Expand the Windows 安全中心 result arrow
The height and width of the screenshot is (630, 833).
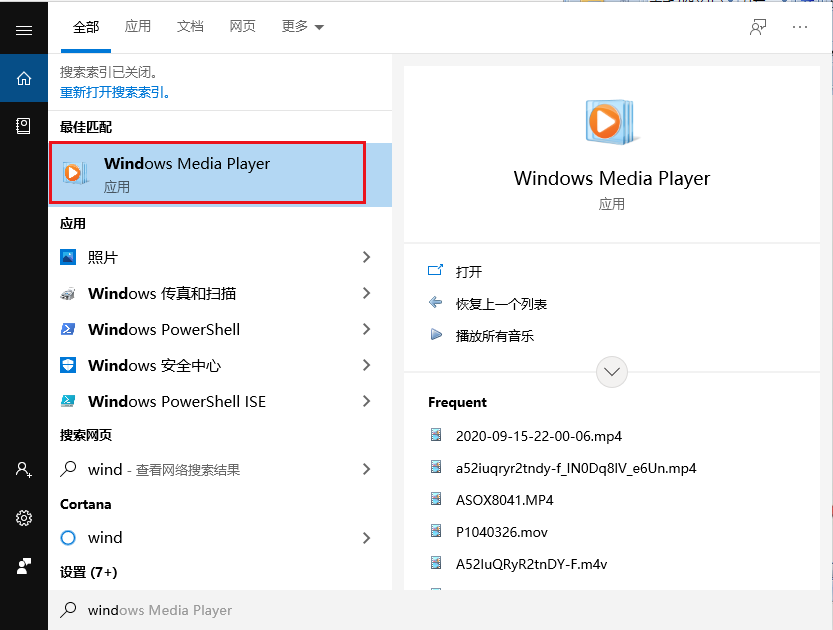(x=366, y=365)
